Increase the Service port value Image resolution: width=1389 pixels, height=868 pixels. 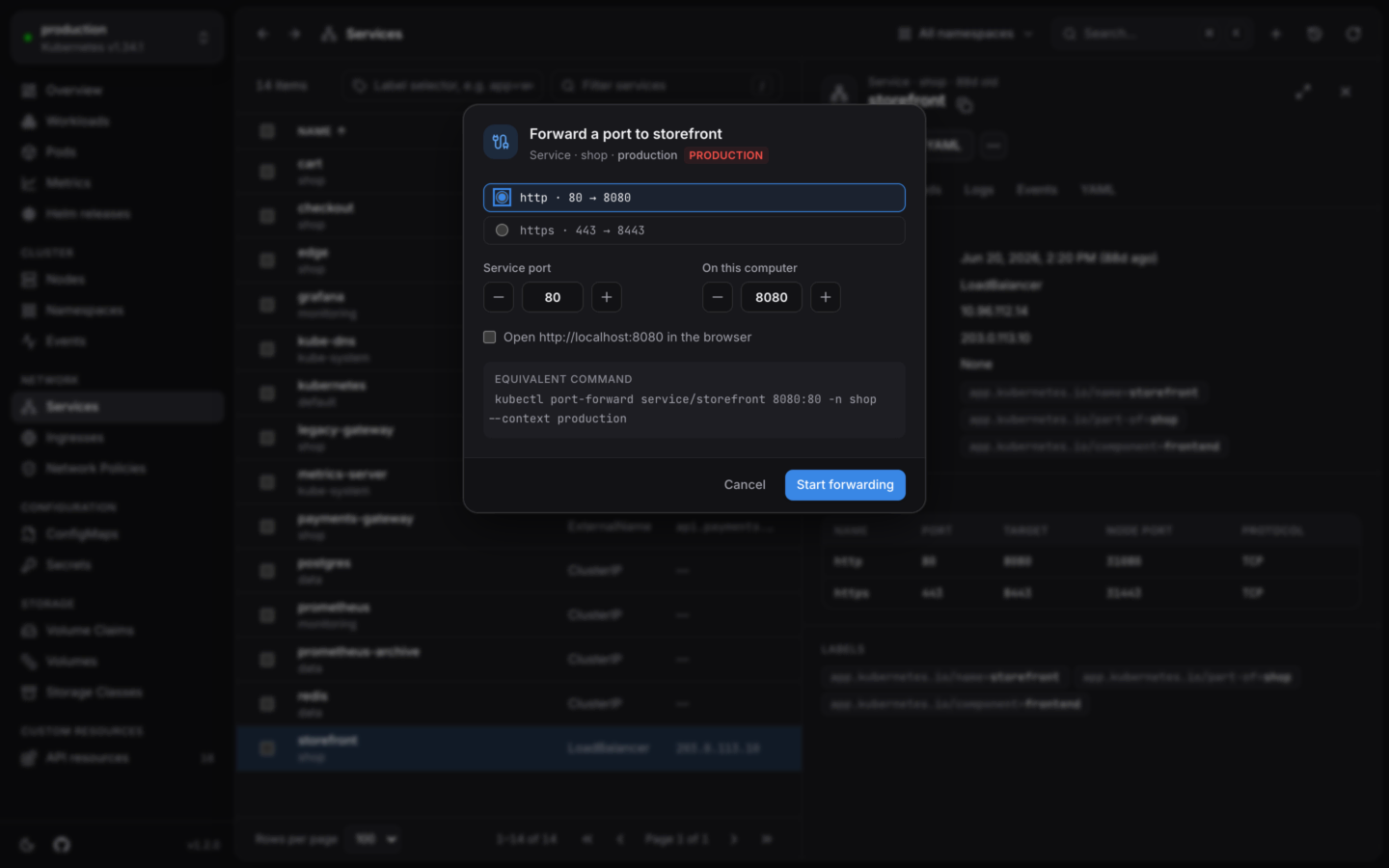[x=607, y=297]
